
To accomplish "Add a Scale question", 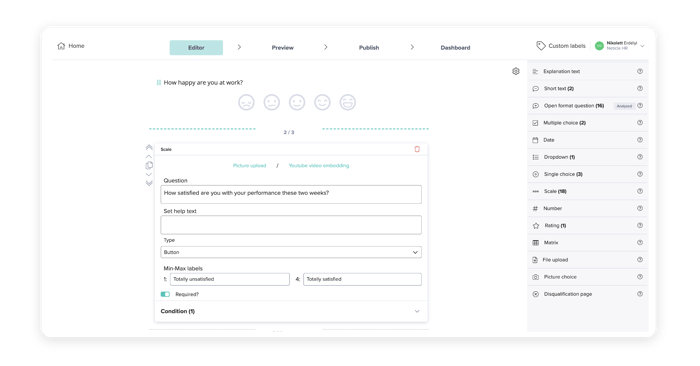I will click(x=588, y=191).
